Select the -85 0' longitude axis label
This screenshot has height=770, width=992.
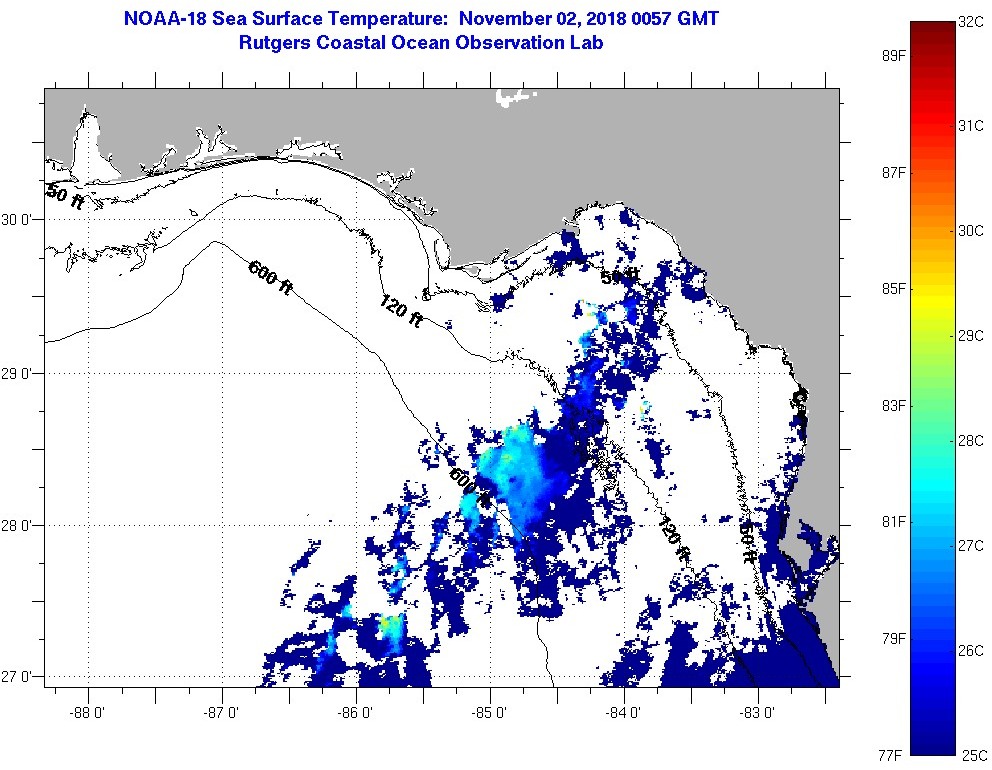[490, 713]
